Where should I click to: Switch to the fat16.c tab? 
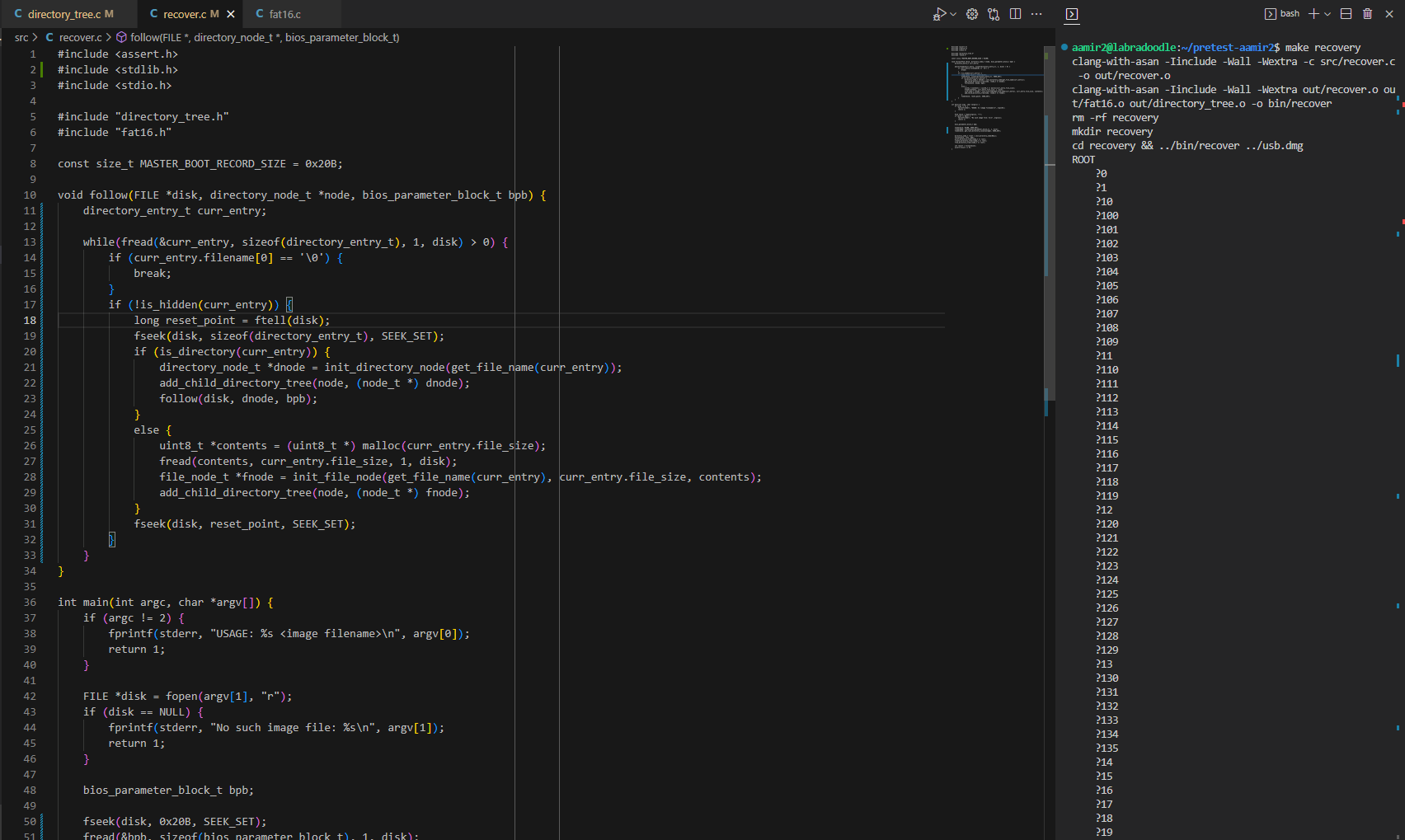tap(284, 14)
